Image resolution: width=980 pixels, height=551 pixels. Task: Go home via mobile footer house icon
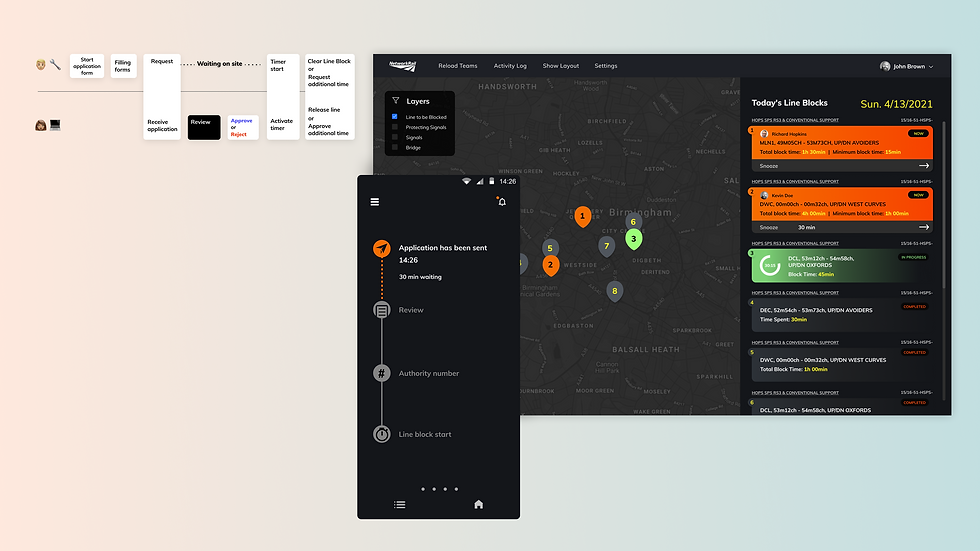coord(479,504)
